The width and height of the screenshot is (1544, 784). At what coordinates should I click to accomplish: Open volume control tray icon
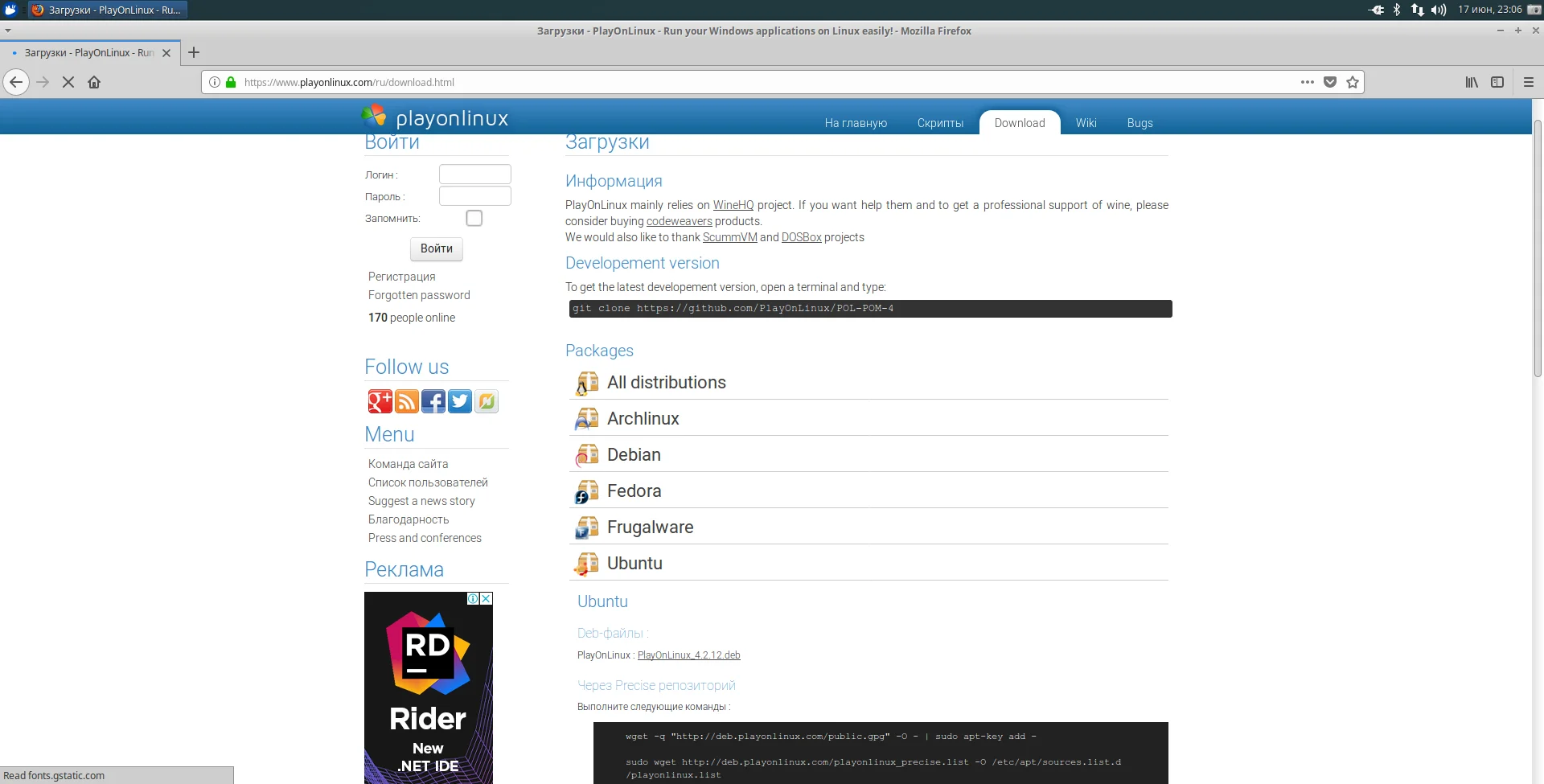click(x=1439, y=10)
